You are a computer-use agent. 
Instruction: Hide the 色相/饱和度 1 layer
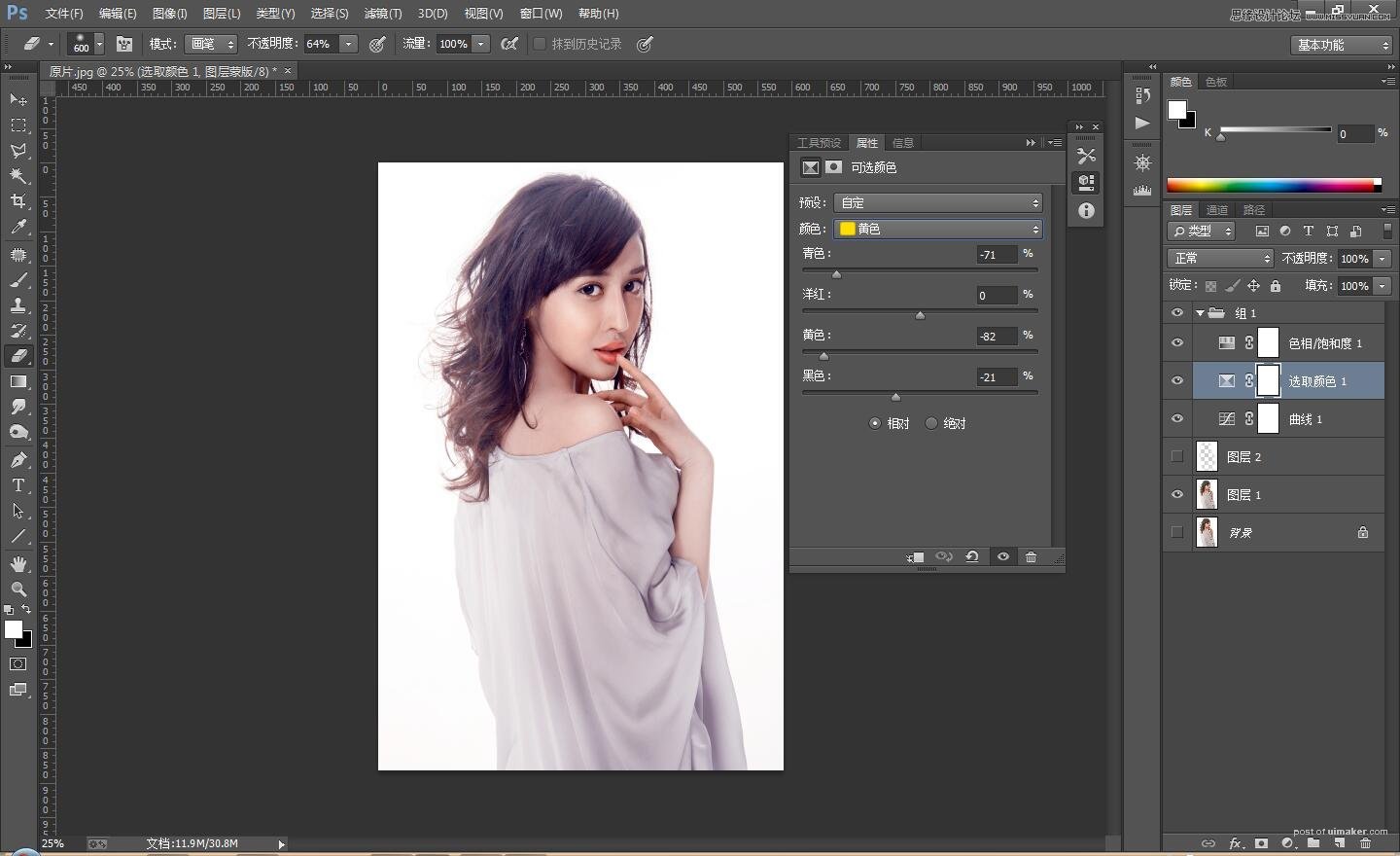pyautogui.click(x=1177, y=343)
